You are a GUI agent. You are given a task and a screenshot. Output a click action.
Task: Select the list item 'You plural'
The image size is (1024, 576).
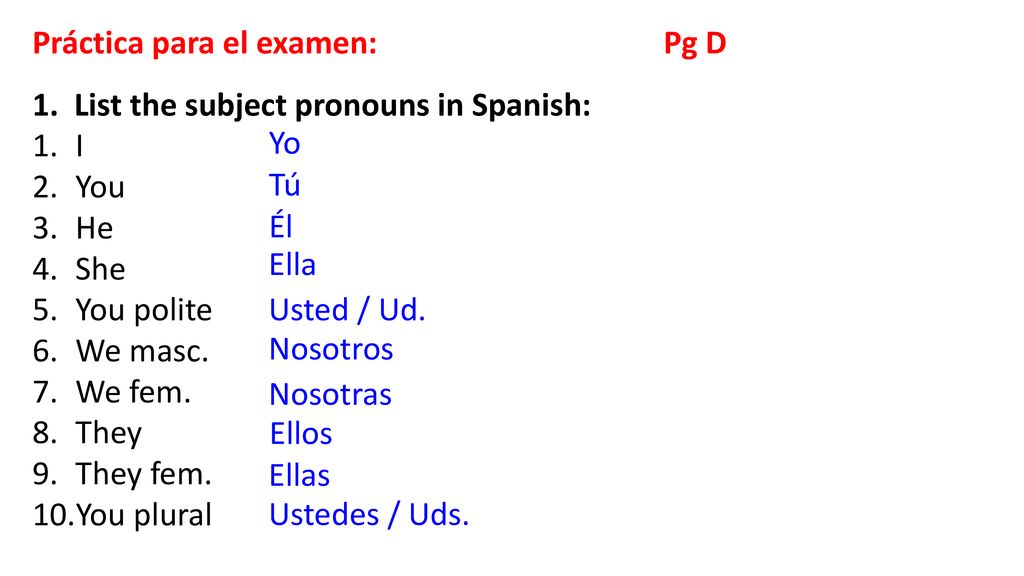click(144, 516)
